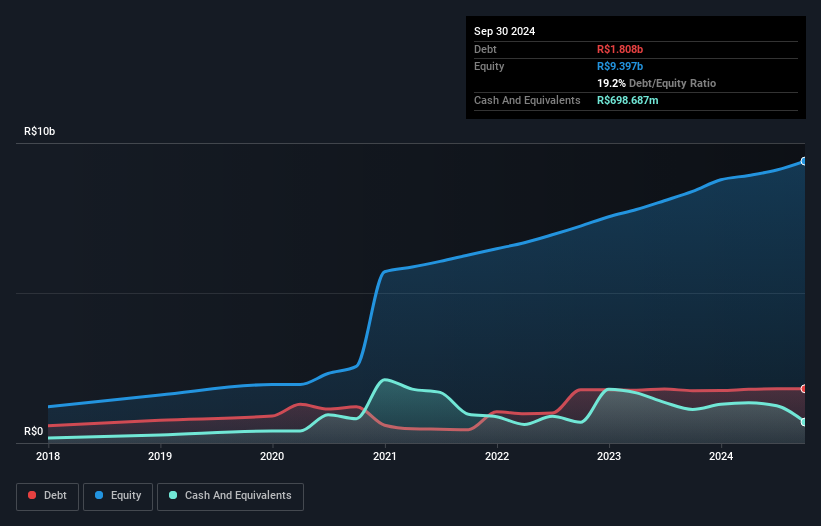This screenshot has height=526, width=821.
Task: Click the blue Equity endpoint marker
Action: [804, 161]
